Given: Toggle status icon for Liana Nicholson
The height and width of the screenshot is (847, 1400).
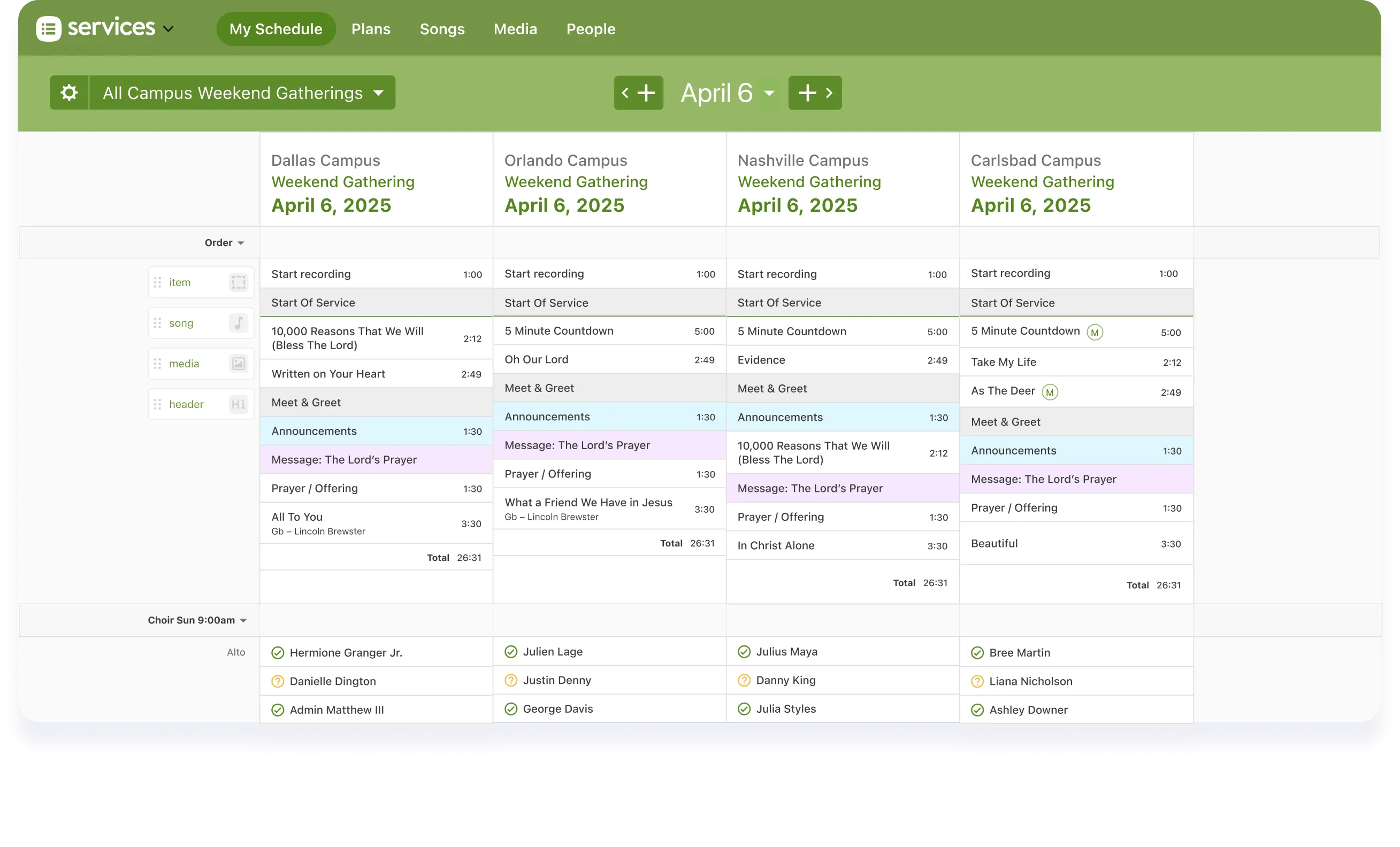Looking at the screenshot, I should pos(977,681).
